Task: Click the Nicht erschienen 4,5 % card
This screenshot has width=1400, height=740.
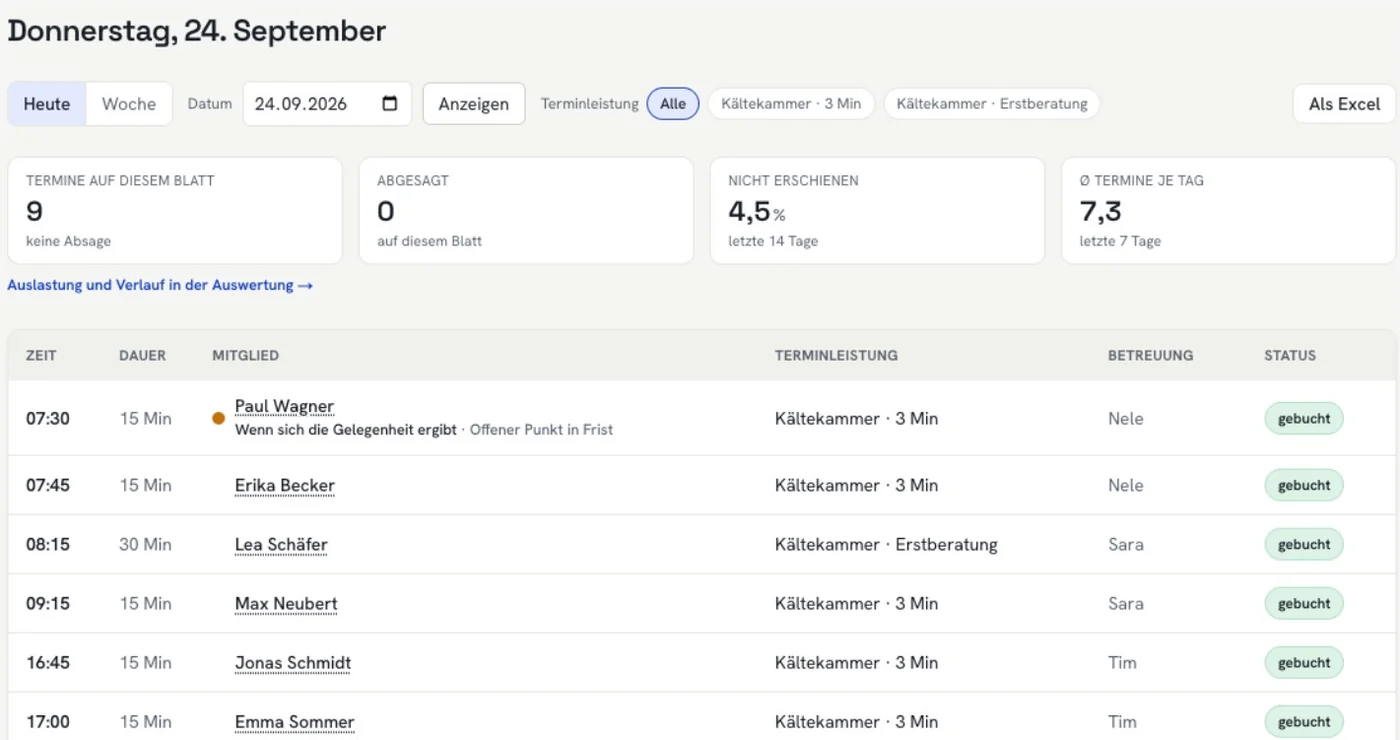Action: [877, 211]
